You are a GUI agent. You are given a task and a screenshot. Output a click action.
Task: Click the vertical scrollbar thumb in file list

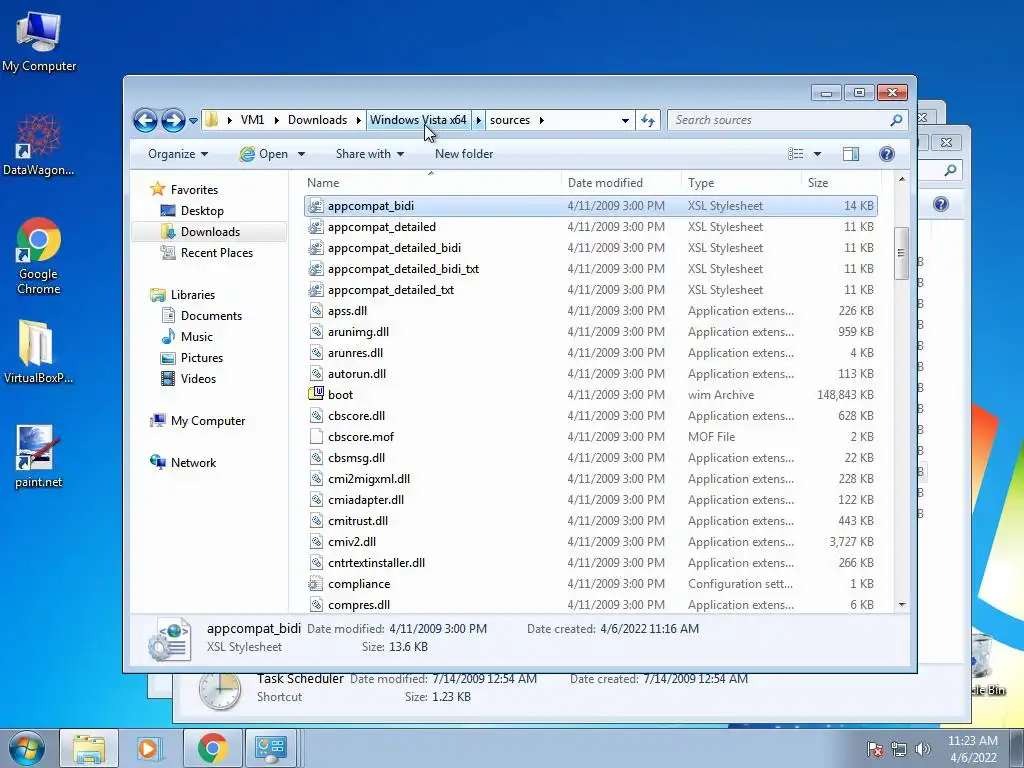(x=901, y=253)
